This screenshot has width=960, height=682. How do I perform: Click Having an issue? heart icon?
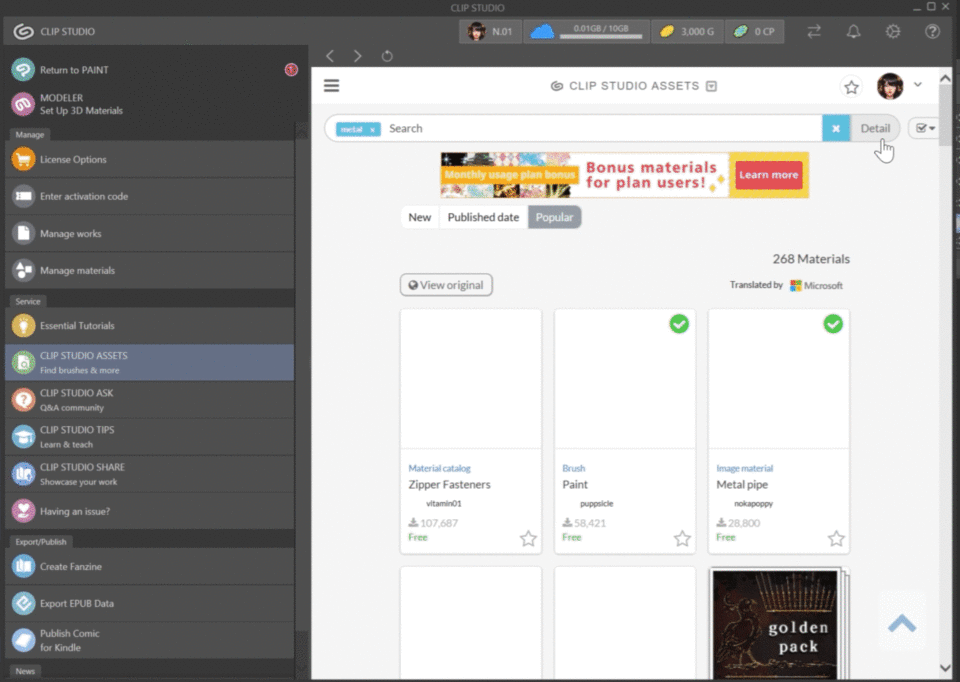click(x=23, y=511)
